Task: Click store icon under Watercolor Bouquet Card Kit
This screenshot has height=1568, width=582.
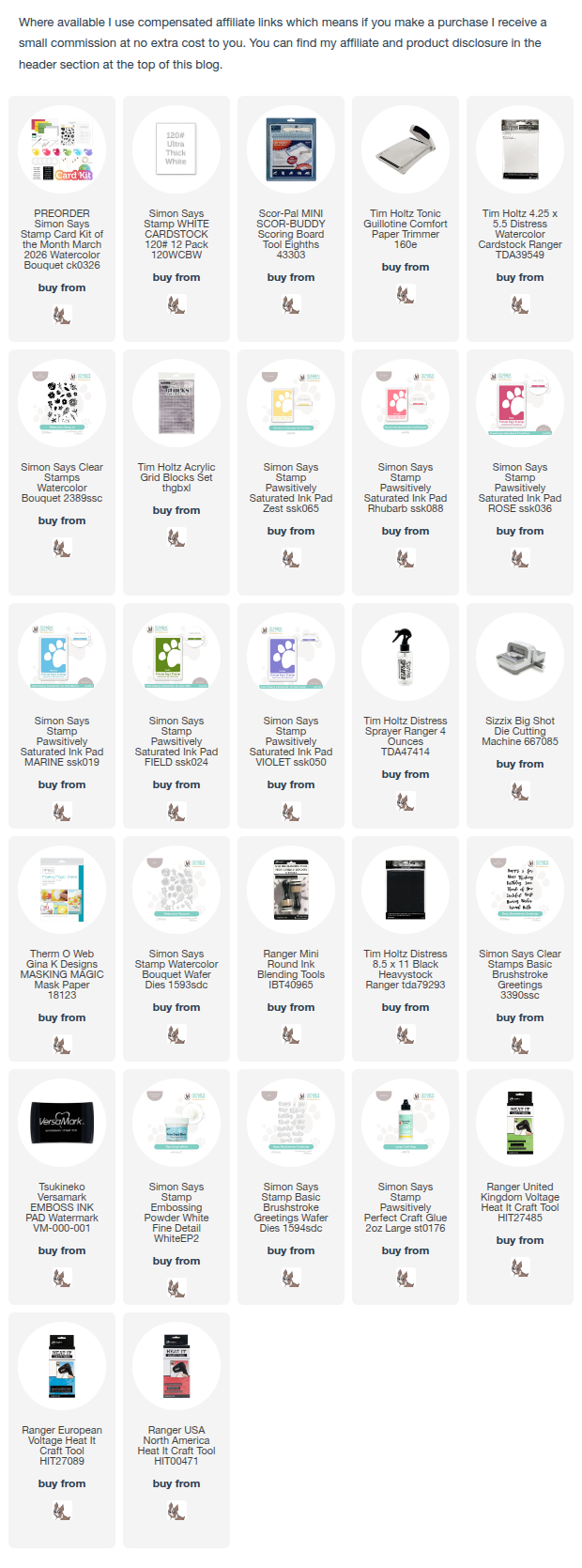Action: click(62, 315)
